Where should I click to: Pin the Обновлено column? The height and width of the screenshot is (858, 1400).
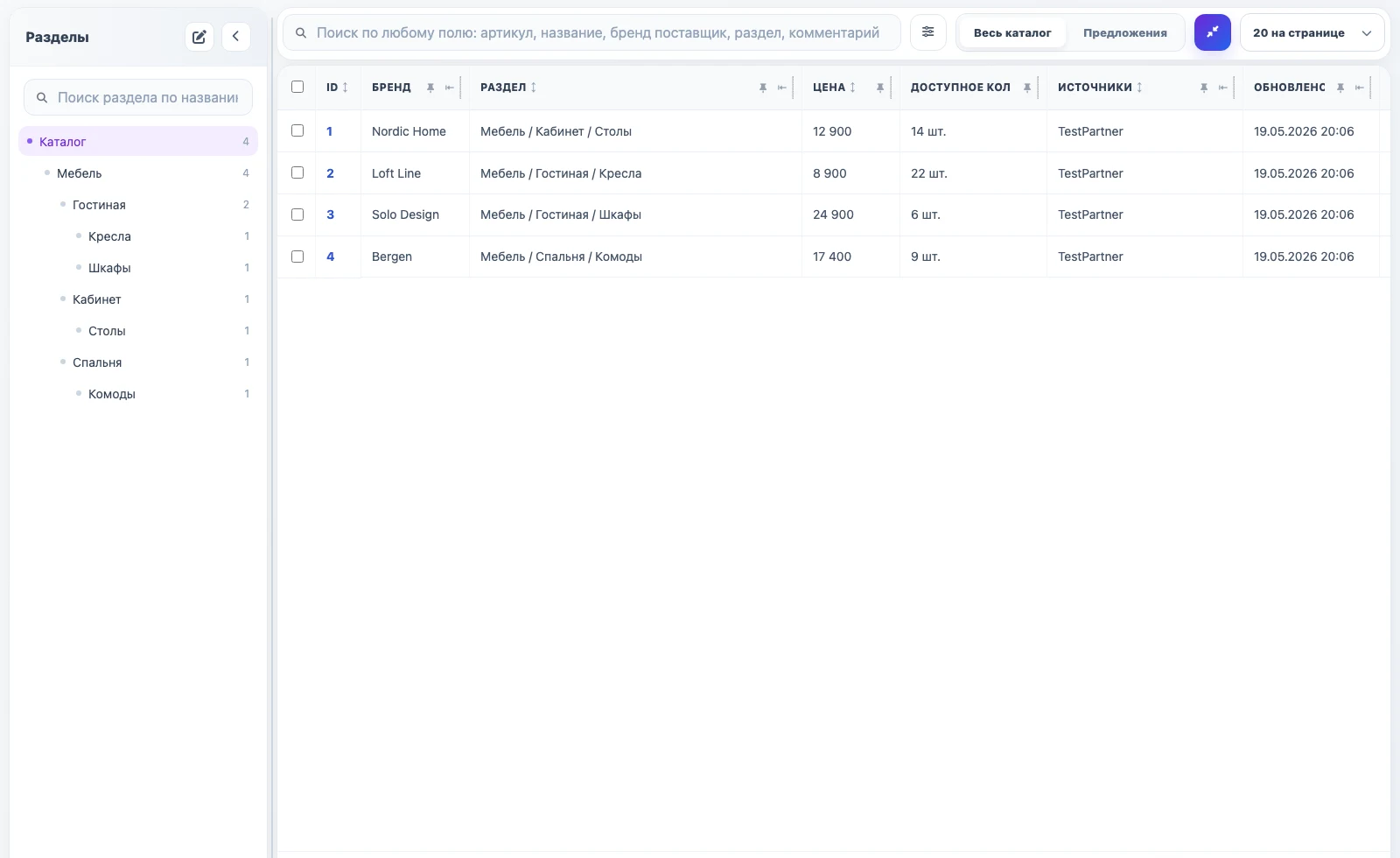pyautogui.click(x=1340, y=88)
